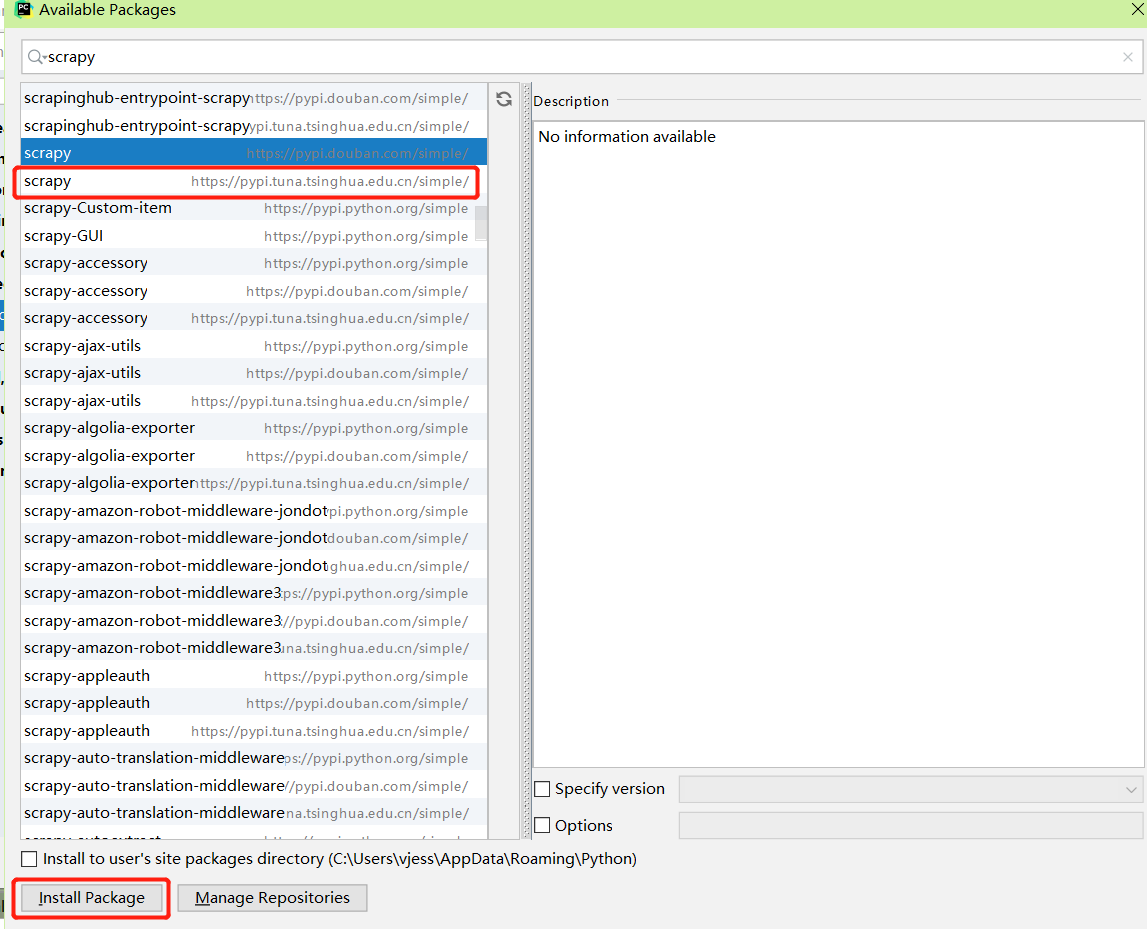Click the No information available description text
This screenshot has width=1147, height=929.
tap(627, 137)
